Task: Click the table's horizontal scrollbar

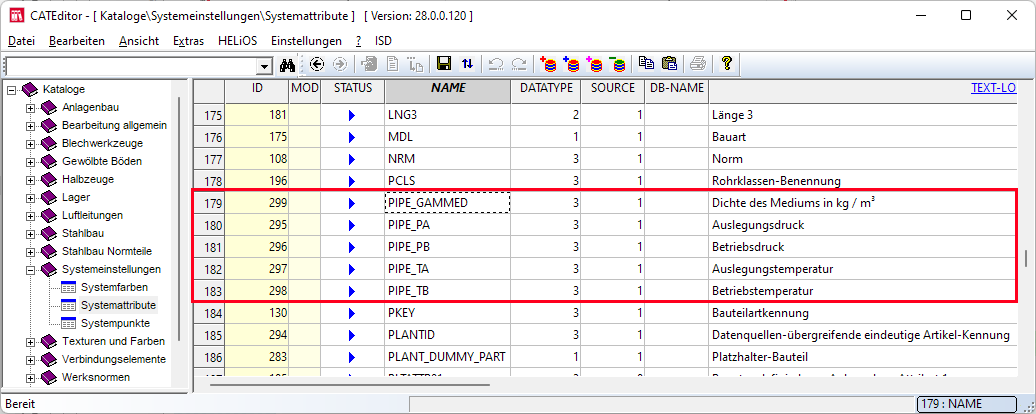Action: click(x=350, y=383)
